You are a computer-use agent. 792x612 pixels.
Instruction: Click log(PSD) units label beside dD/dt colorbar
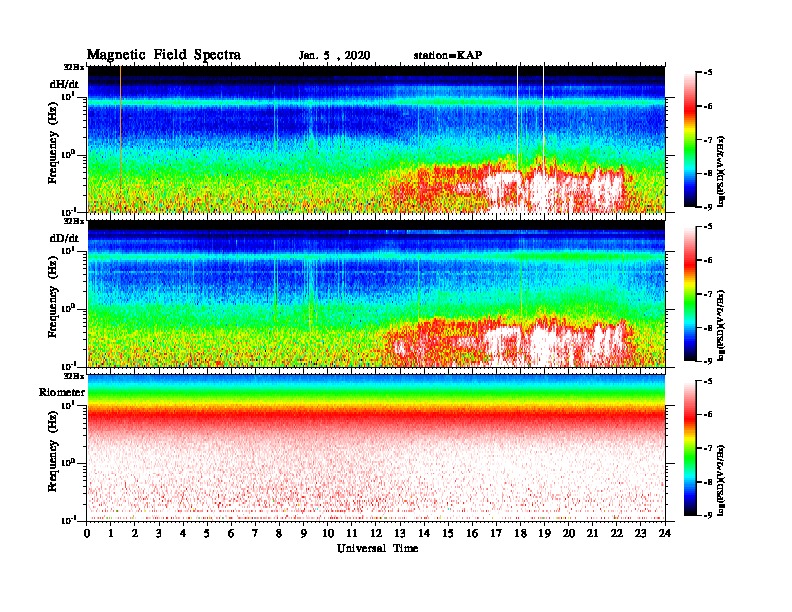[x=721, y=325]
